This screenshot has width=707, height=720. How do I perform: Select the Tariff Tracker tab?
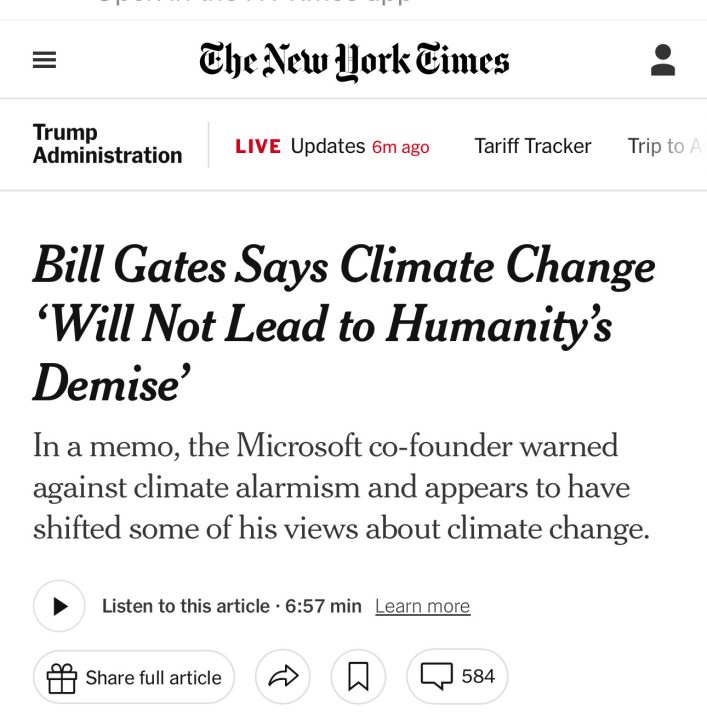tap(533, 146)
